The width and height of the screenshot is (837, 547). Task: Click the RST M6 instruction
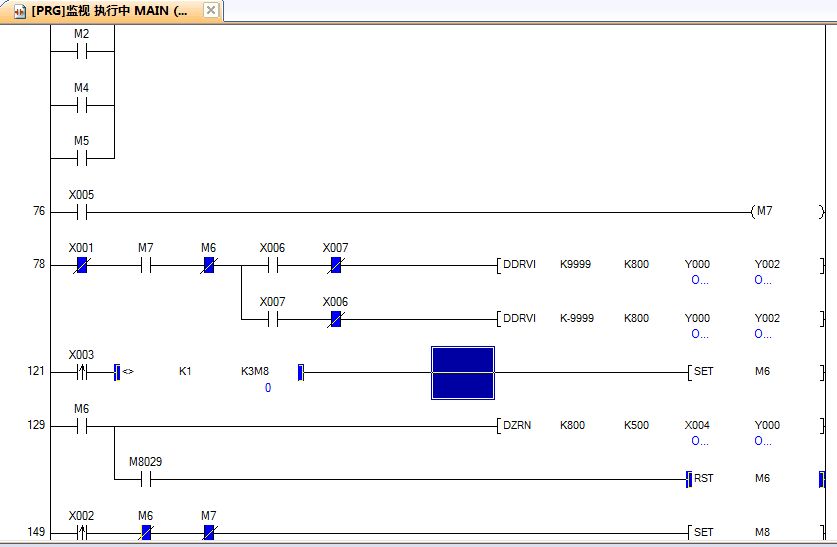[x=756, y=479]
